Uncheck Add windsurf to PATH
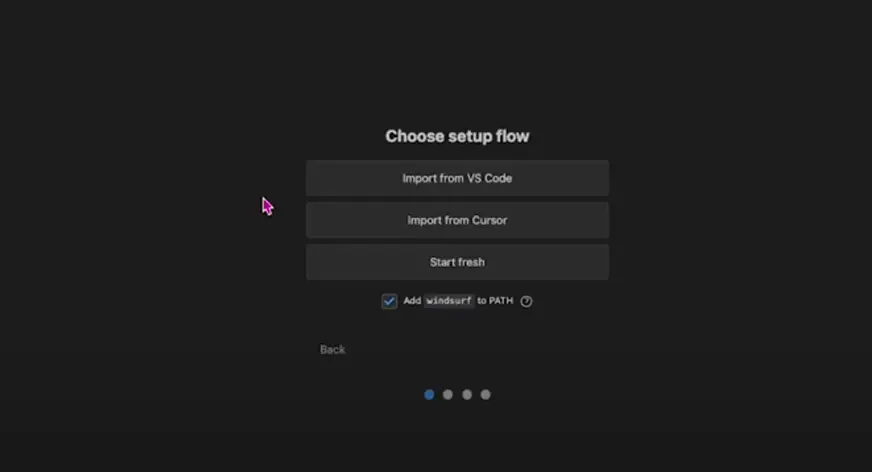The width and height of the screenshot is (872, 472). click(x=389, y=301)
